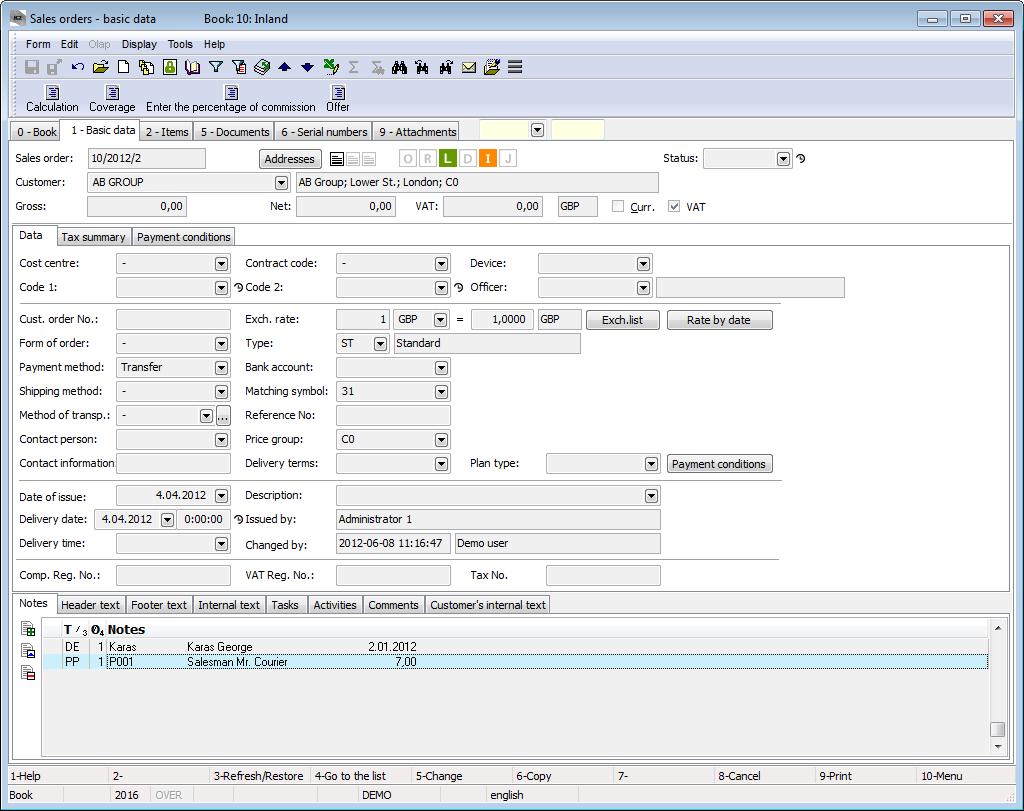This screenshot has height=811, width=1024.
Task: Click the ellipsis button by Method of transp.
Action: (x=223, y=415)
